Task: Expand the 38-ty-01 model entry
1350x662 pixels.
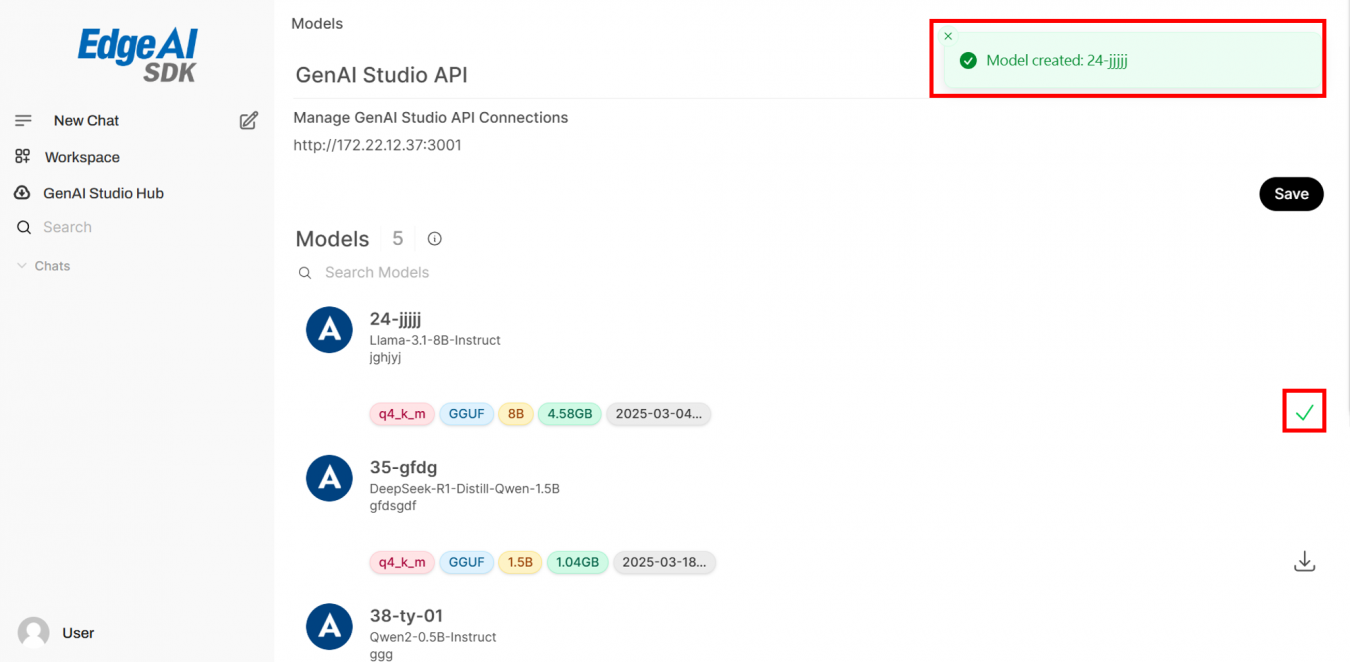Action: coord(407,615)
